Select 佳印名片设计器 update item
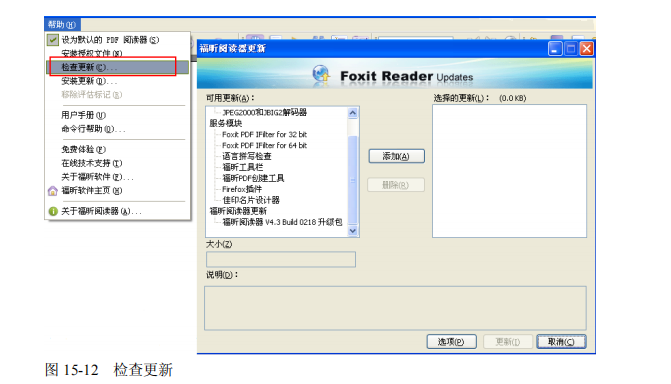Screen dimensions: 671x384 coord(251,200)
